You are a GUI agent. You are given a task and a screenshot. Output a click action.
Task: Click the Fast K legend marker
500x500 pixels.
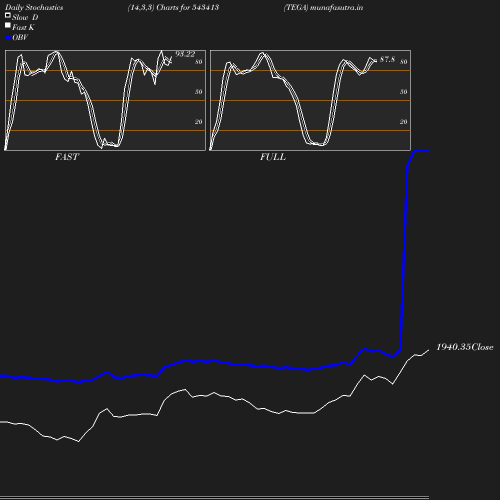(x=8, y=25)
